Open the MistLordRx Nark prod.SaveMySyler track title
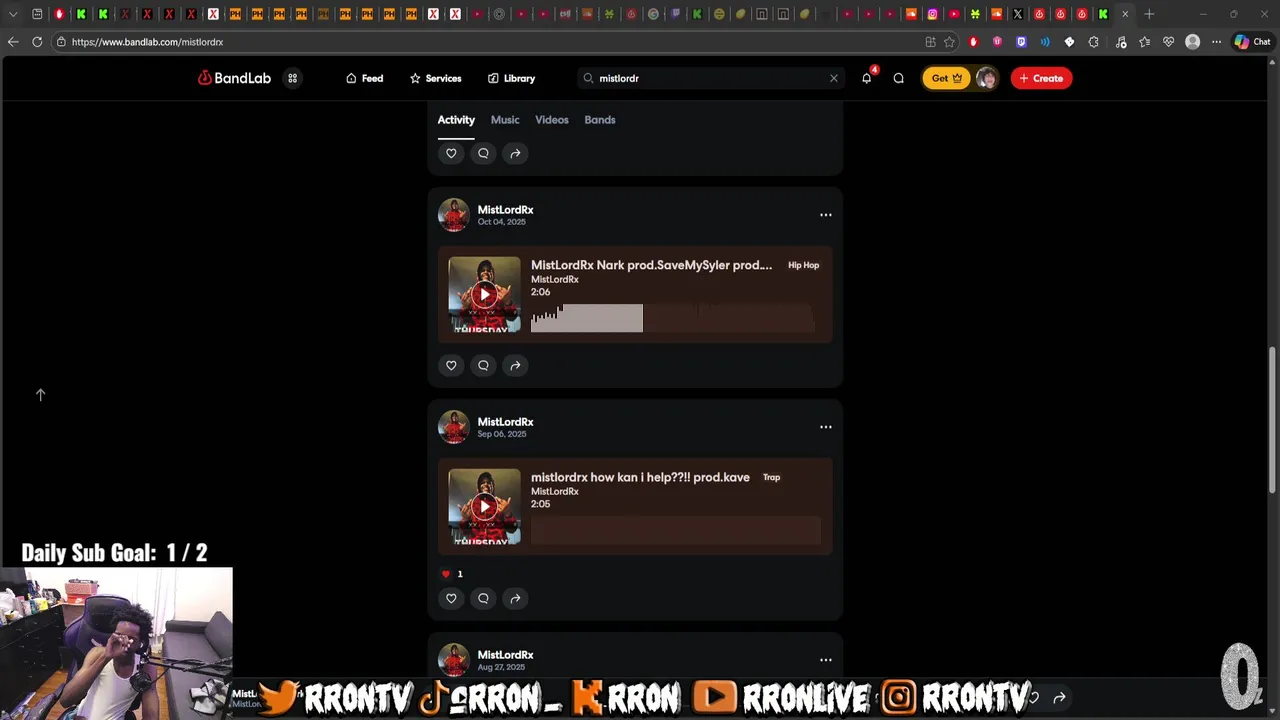 651,265
